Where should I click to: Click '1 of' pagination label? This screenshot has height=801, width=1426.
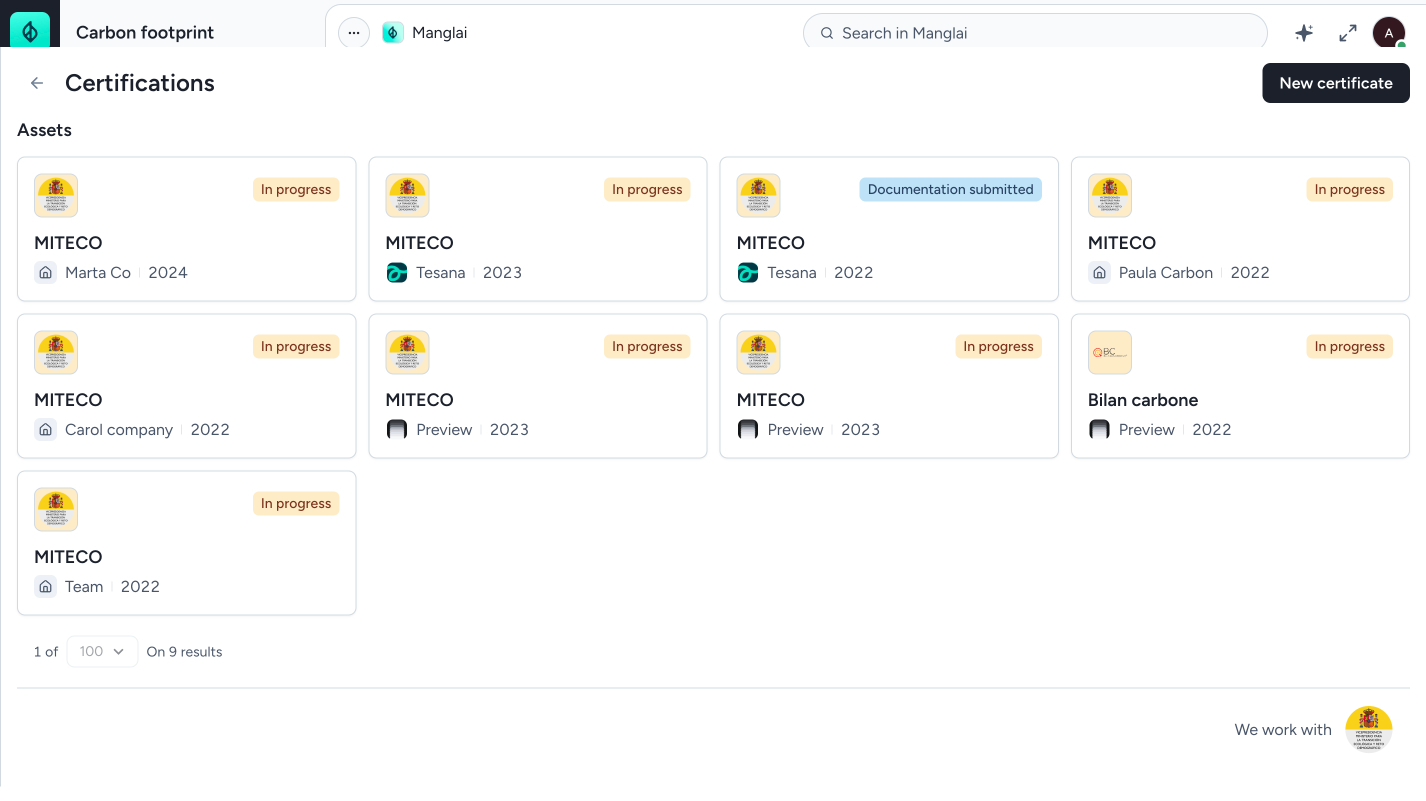pos(46,652)
